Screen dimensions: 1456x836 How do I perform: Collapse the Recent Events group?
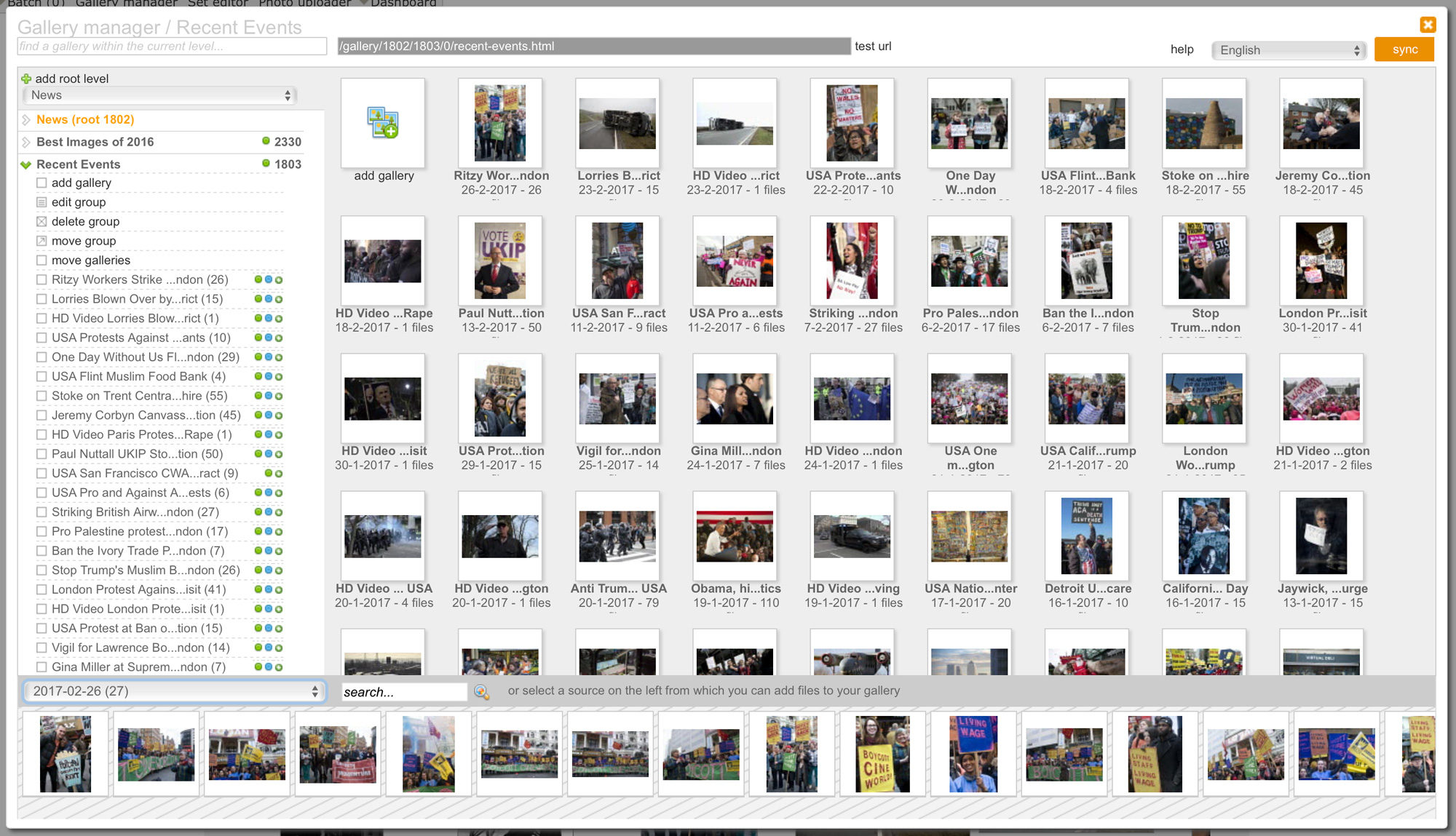click(x=26, y=164)
